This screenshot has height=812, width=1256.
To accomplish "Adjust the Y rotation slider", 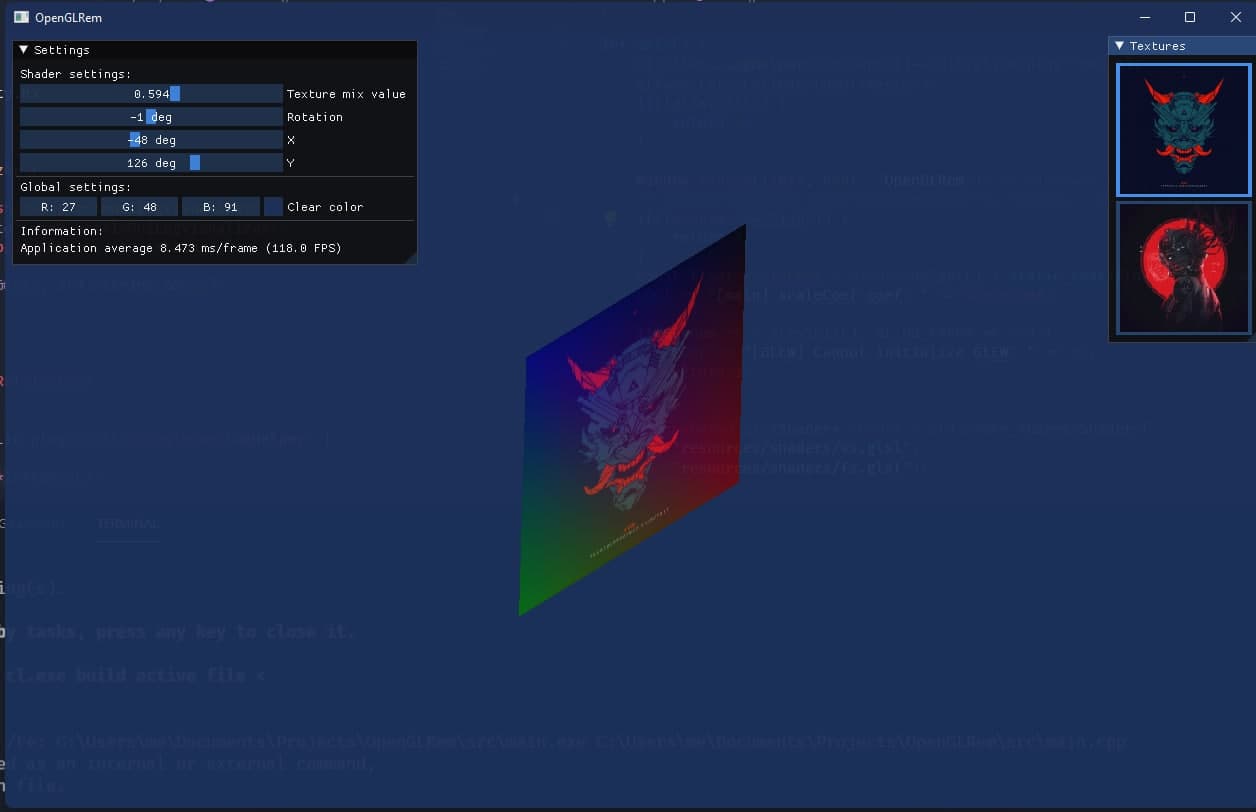I will [150, 162].
